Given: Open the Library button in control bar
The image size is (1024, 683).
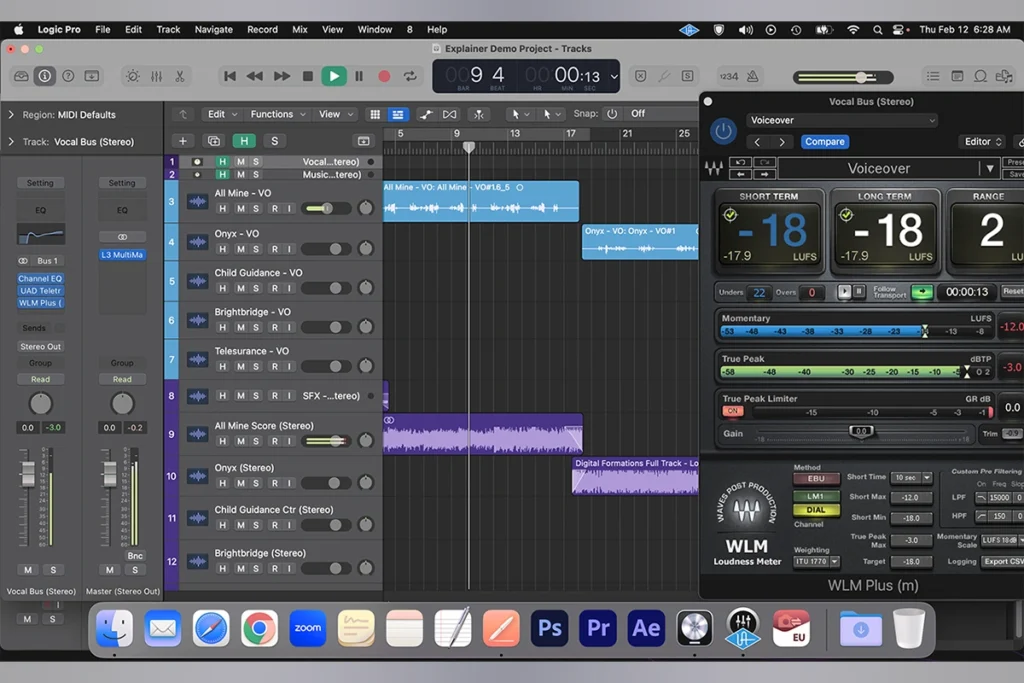Looking at the screenshot, I should [21, 76].
